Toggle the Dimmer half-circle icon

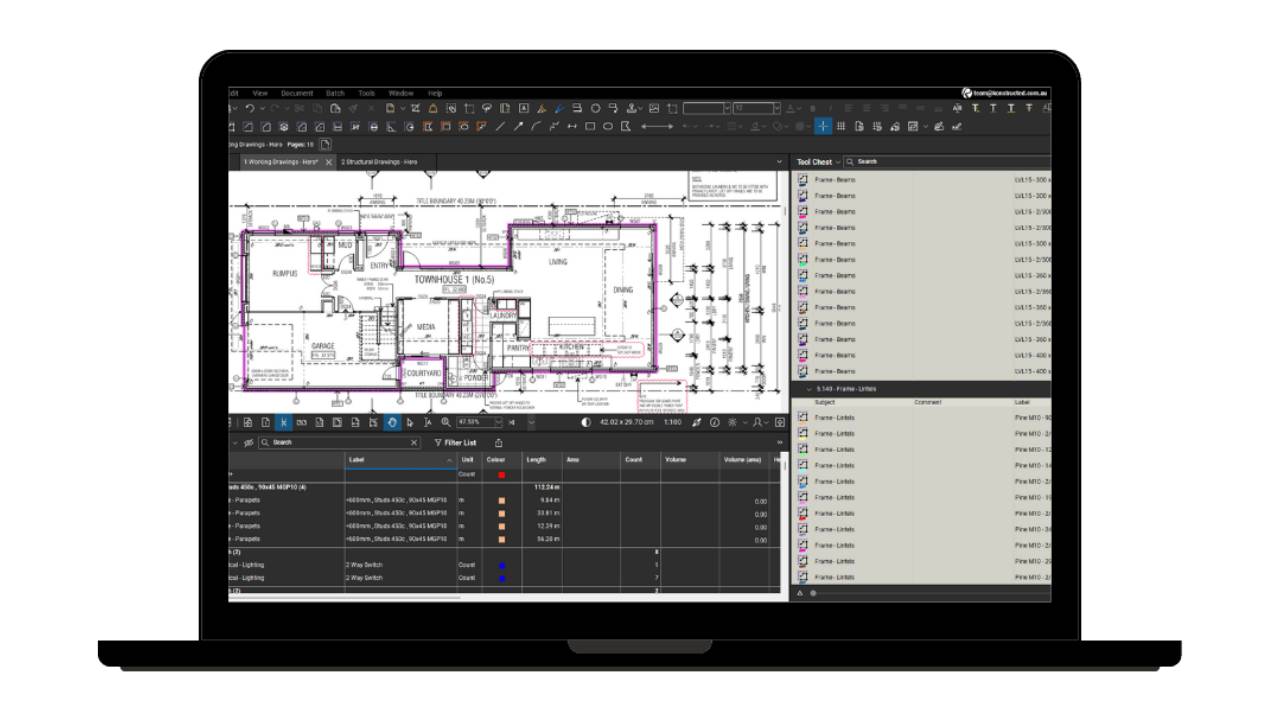(x=586, y=422)
